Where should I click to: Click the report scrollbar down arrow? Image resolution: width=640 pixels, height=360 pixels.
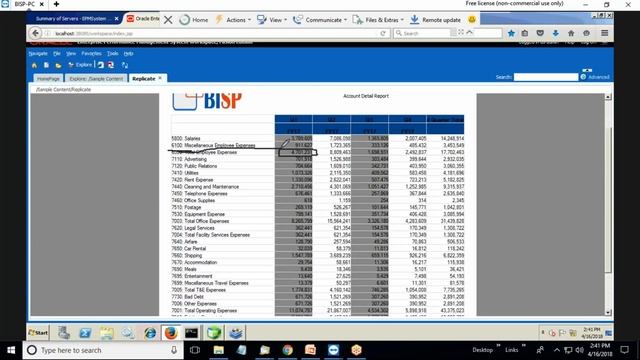(608, 312)
